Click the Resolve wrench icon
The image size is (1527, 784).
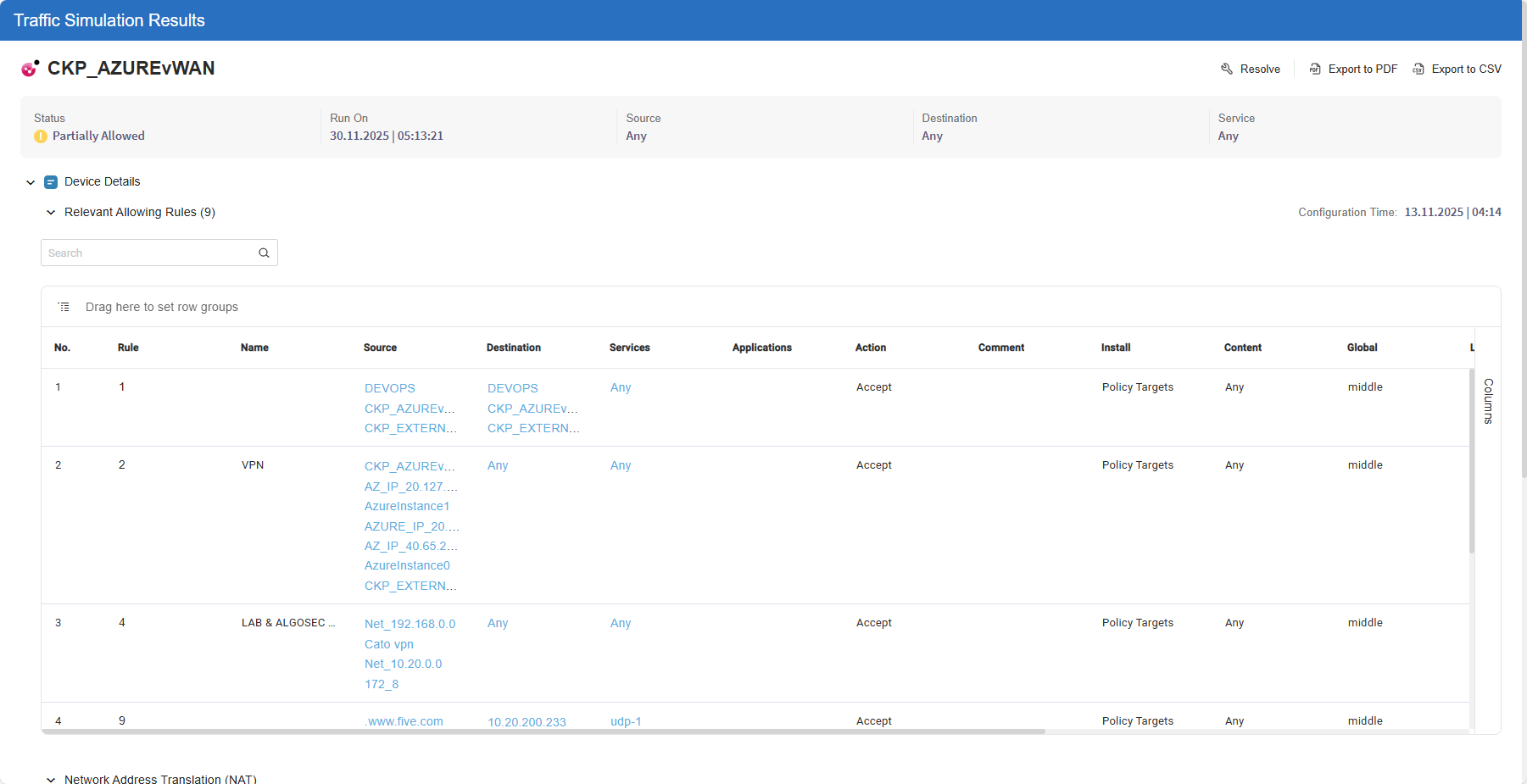click(x=1226, y=69)
